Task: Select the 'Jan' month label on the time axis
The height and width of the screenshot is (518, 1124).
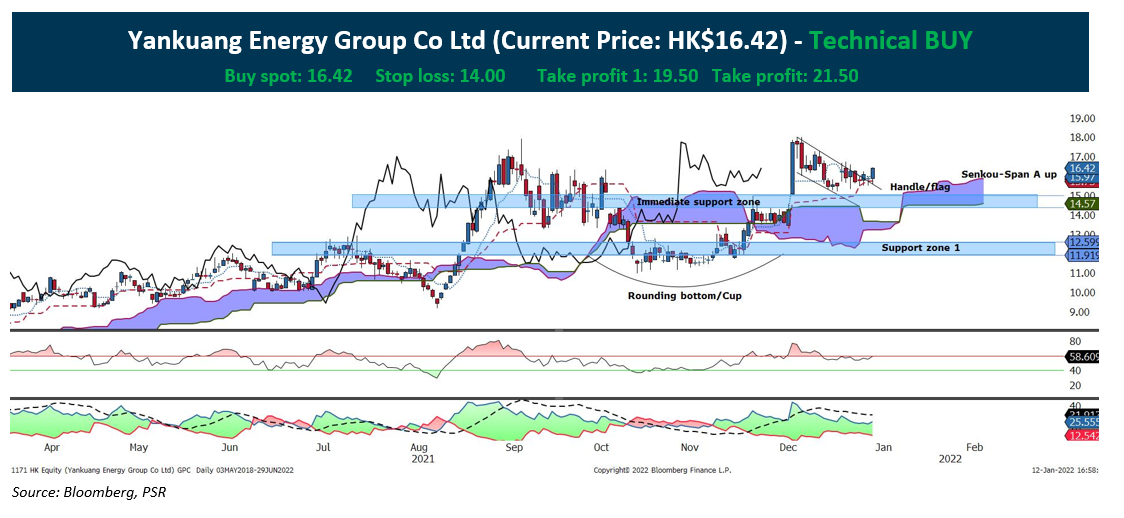Action: click(882, 446)
